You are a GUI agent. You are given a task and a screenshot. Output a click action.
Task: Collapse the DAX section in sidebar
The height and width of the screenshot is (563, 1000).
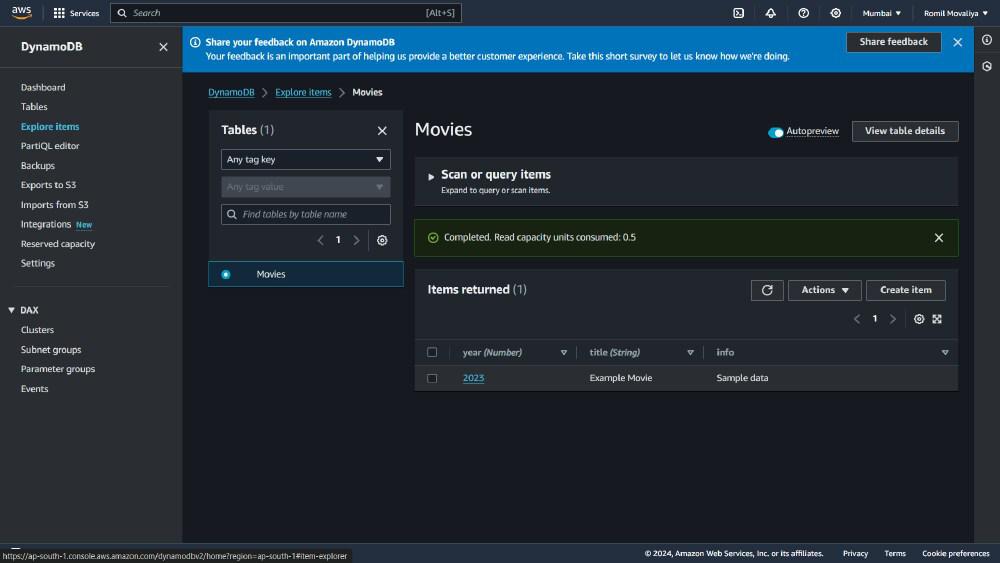[x=11, y=311]
